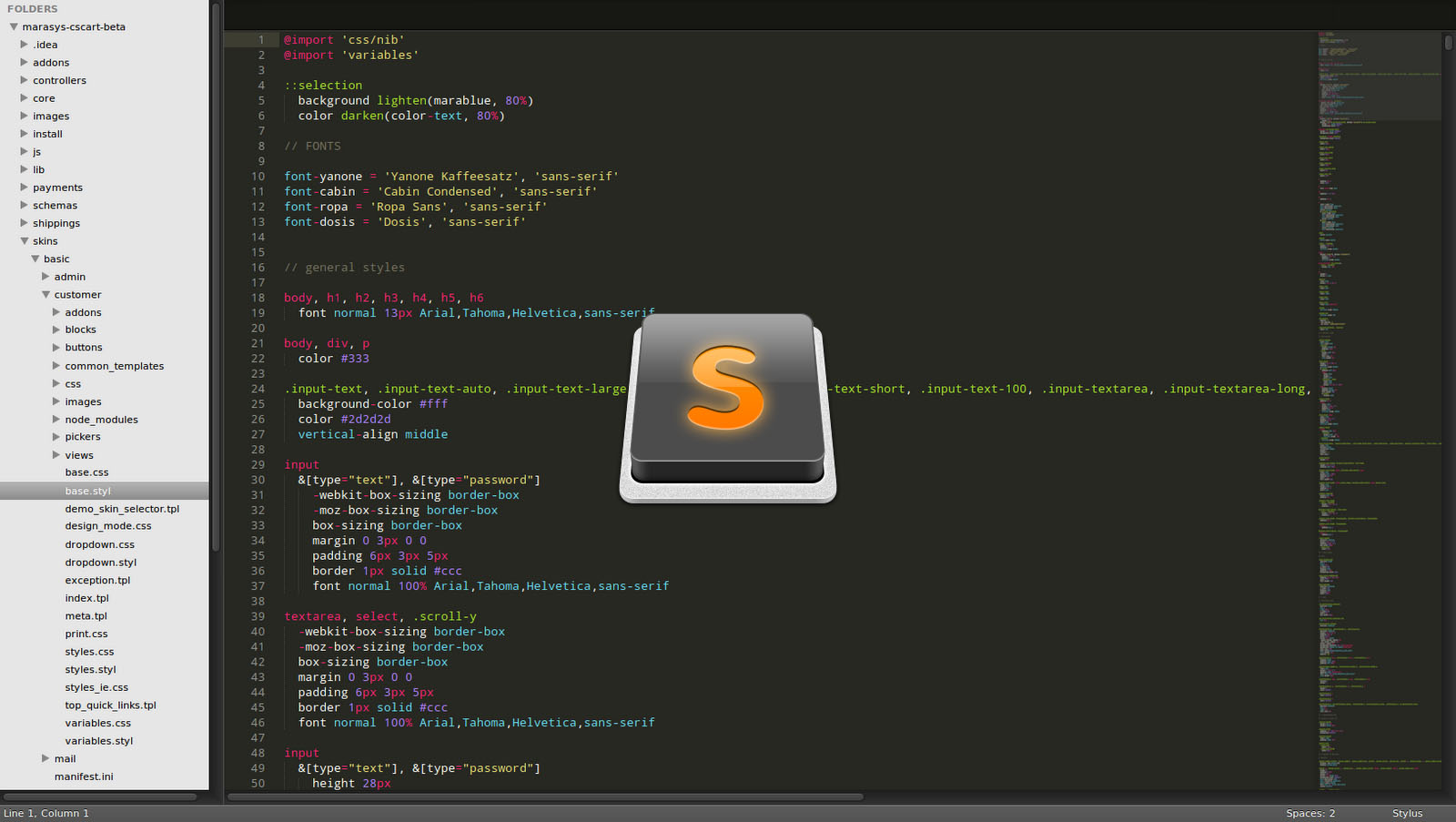Select the highlighted base.styl file
This screenshot has height=822, width=1456.
coord(105,491)
